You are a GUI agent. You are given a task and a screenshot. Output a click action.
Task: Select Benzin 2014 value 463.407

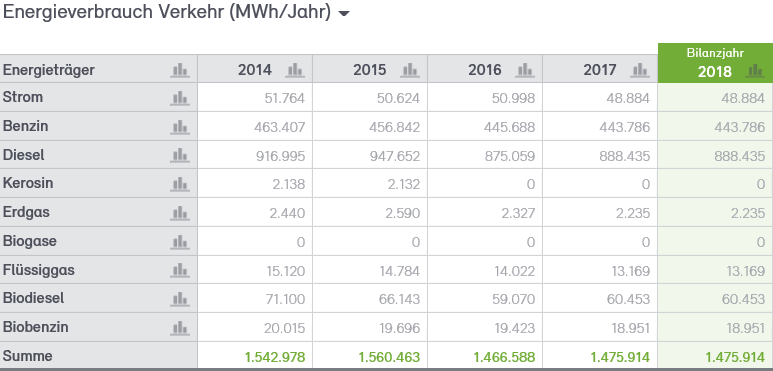click(x=280, y=127)
